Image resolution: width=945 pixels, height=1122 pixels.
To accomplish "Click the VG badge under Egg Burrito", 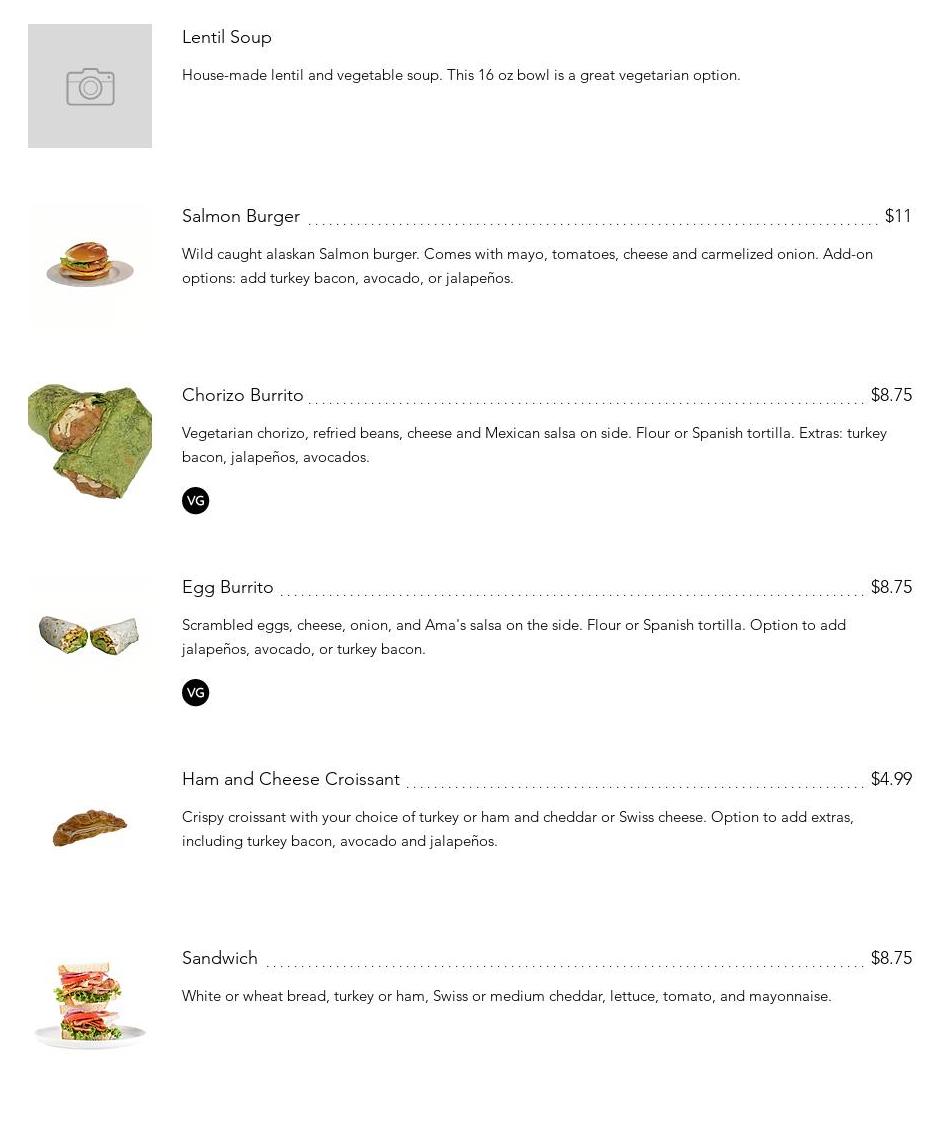I will pos(196,693).
